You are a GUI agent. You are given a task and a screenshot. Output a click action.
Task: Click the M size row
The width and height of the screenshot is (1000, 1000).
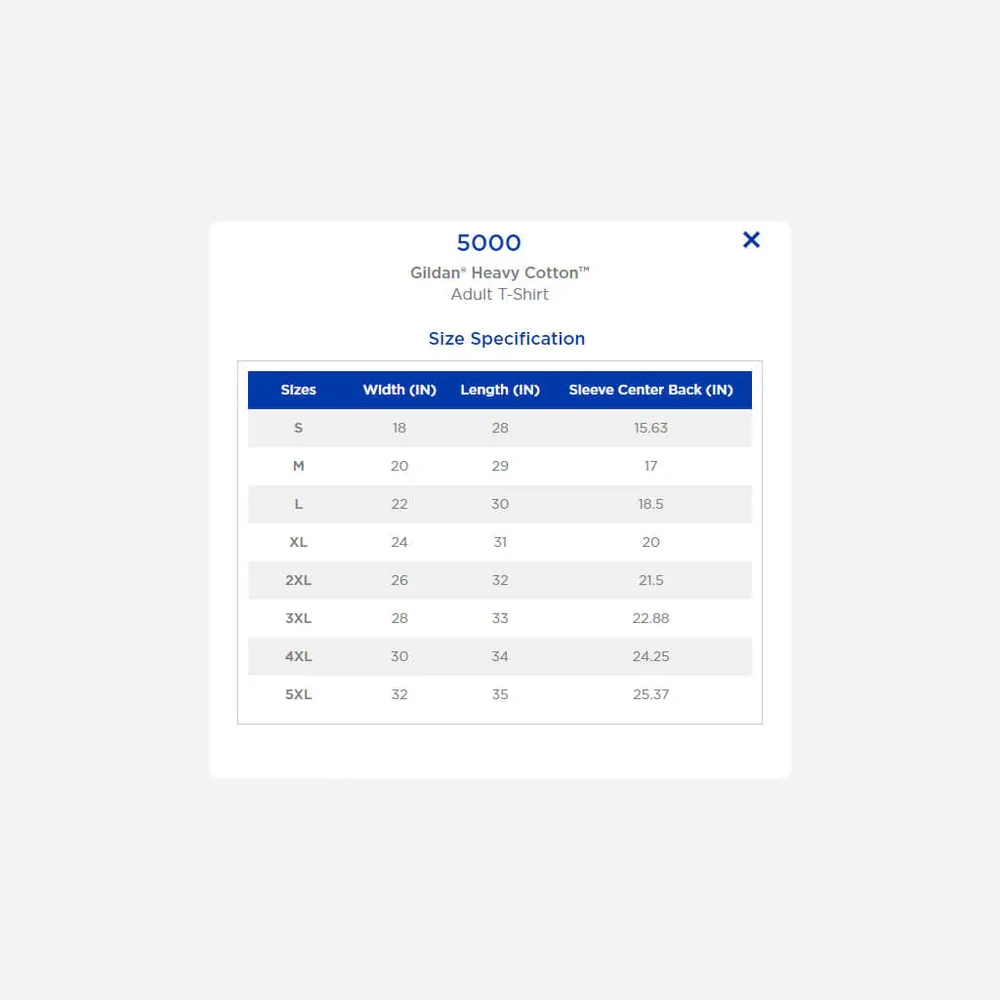pos(298,466)
